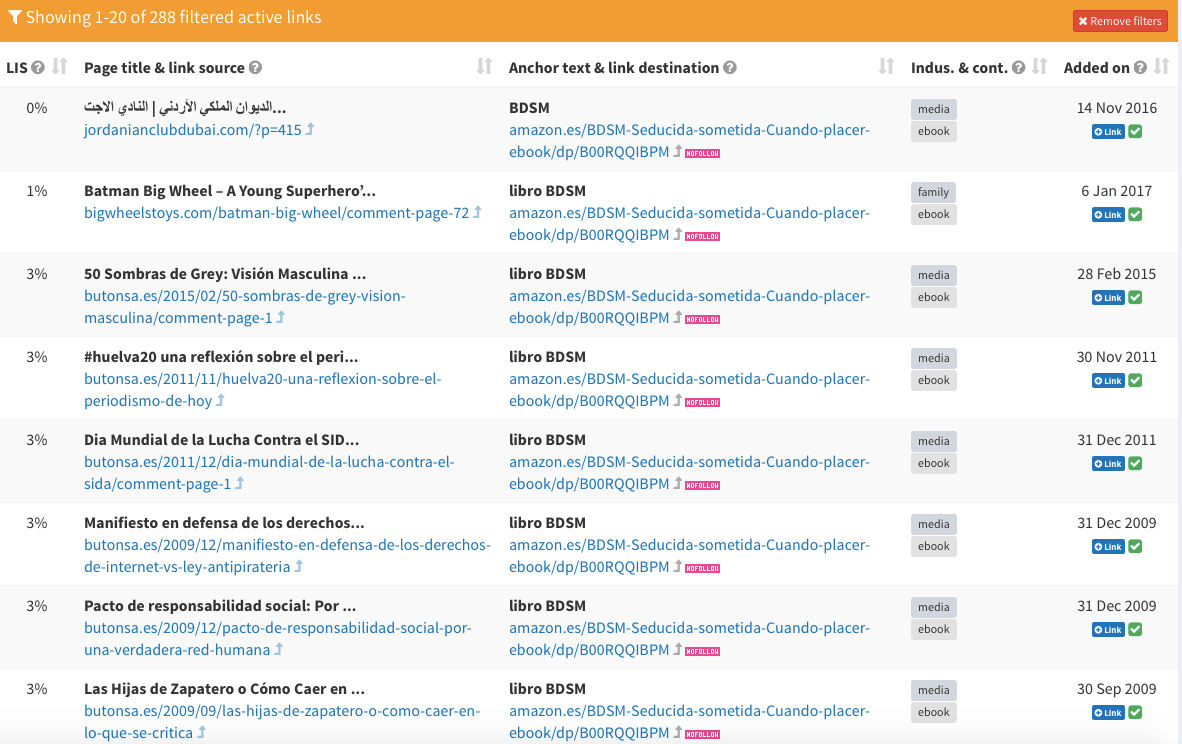The height and width of the screenshot is (744, 1182).
Task: Open external link icon for bigwheelstoys.com source
Action: click(x=477, y=213)
